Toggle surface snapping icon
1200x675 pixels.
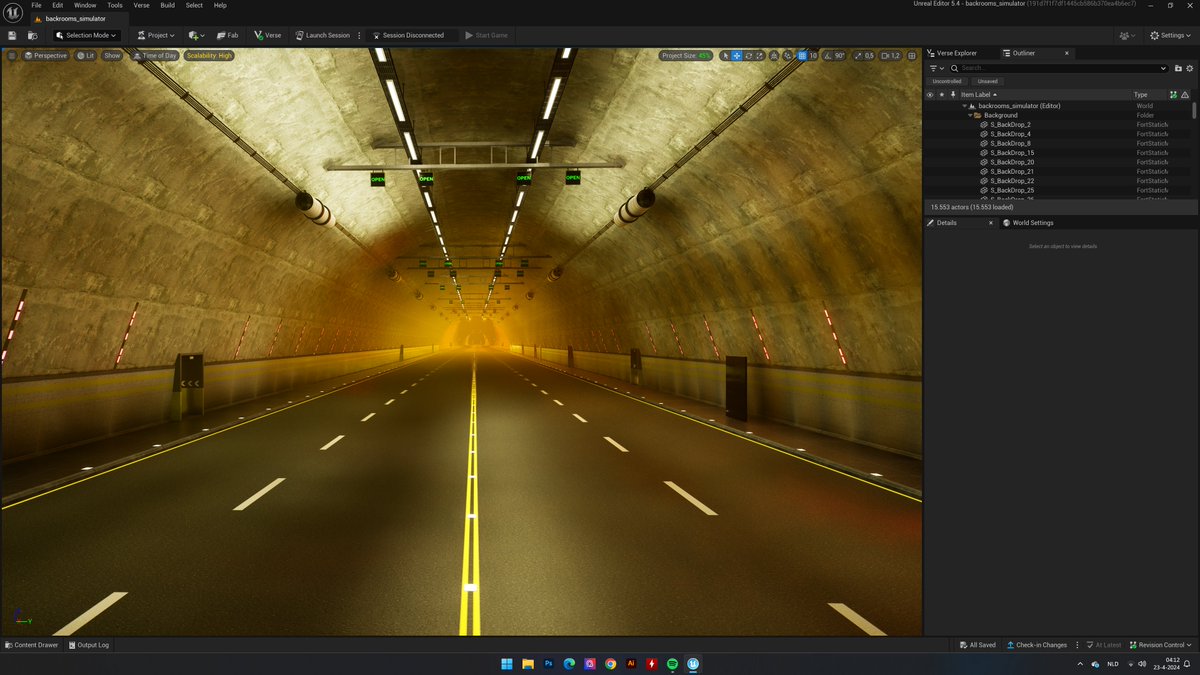click(x=788, y=55)
